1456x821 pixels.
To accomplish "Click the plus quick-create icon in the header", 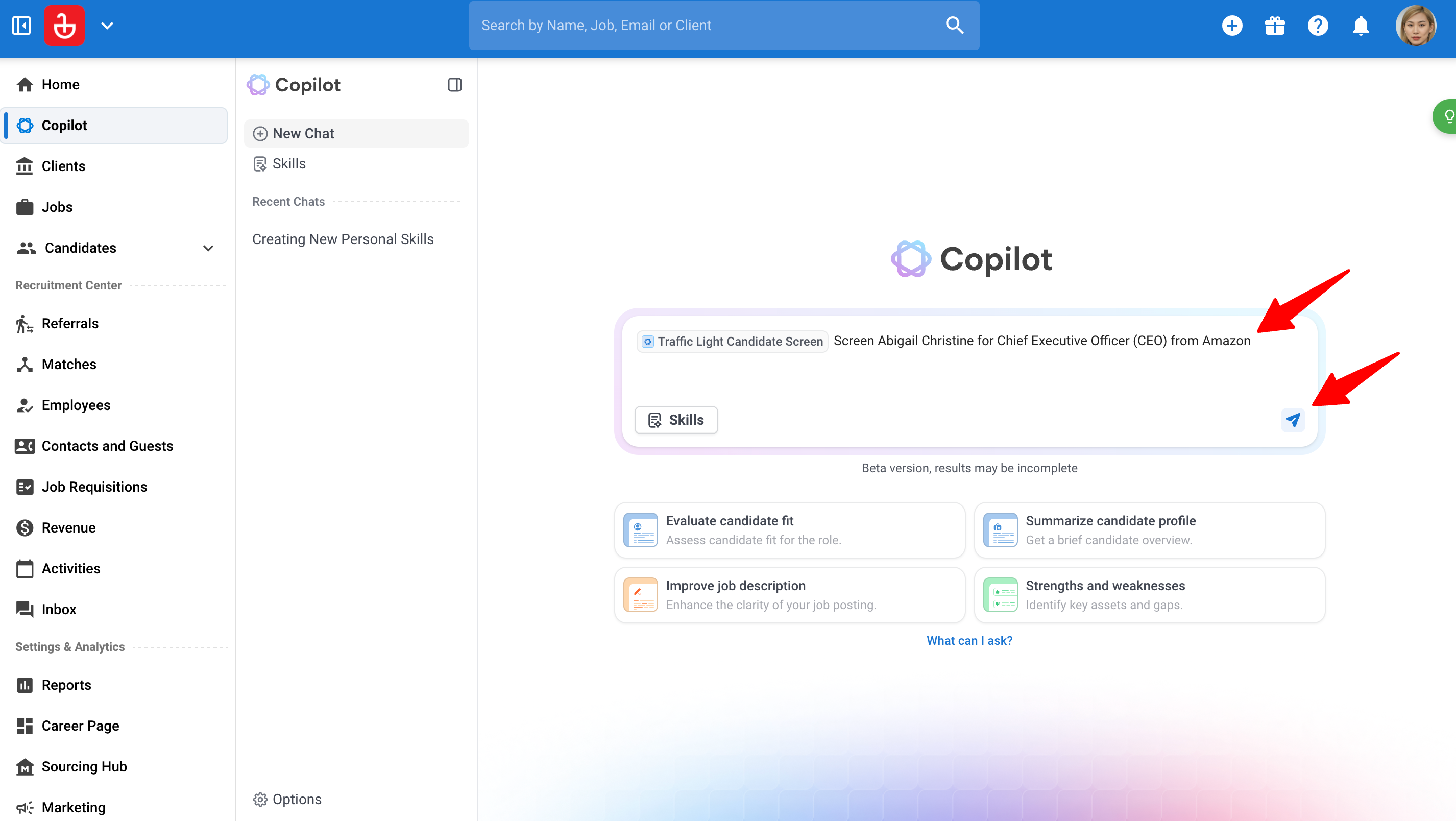I will 1232,26.
